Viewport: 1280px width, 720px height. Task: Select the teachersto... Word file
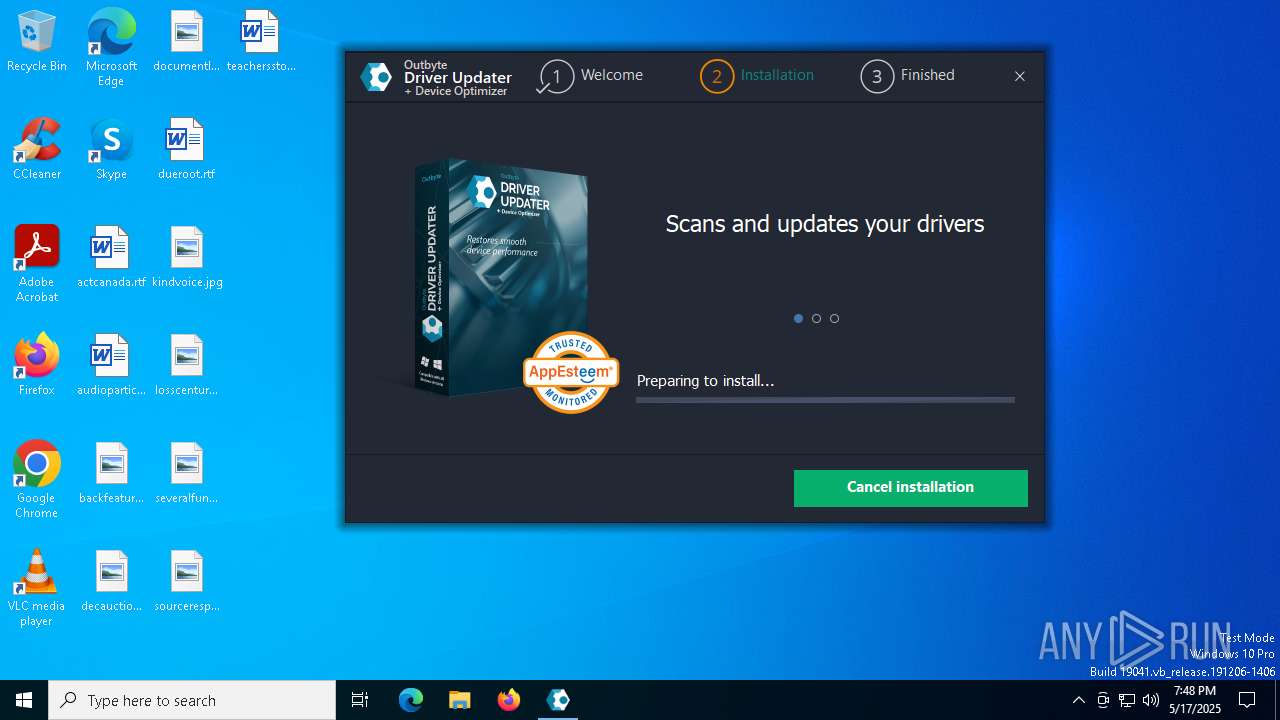261,42
